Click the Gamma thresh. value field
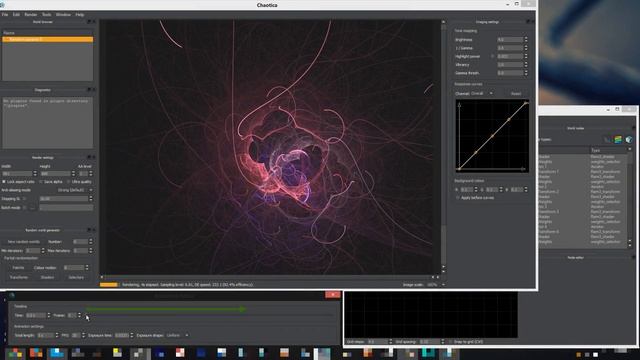640x360 pixels. [510, 73]
